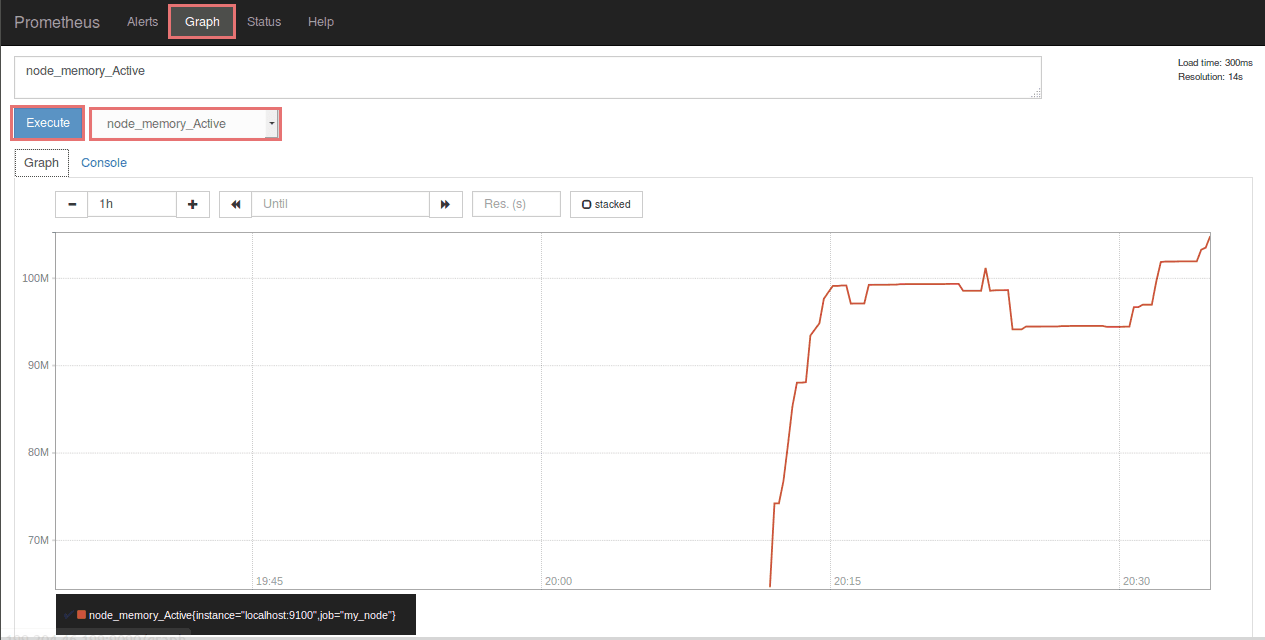Open the Status menu in navbar

click(264, 22)
